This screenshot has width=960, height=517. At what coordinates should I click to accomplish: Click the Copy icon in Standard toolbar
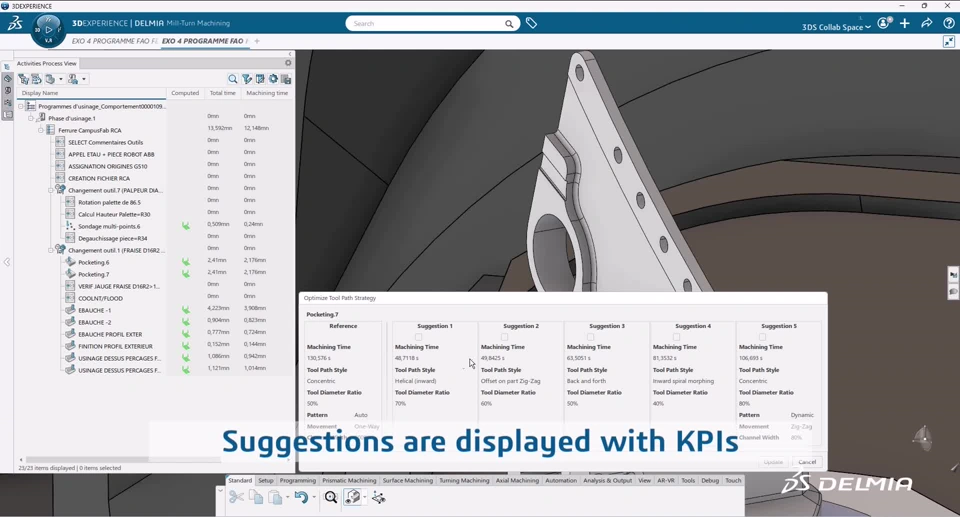coord(256,497)
